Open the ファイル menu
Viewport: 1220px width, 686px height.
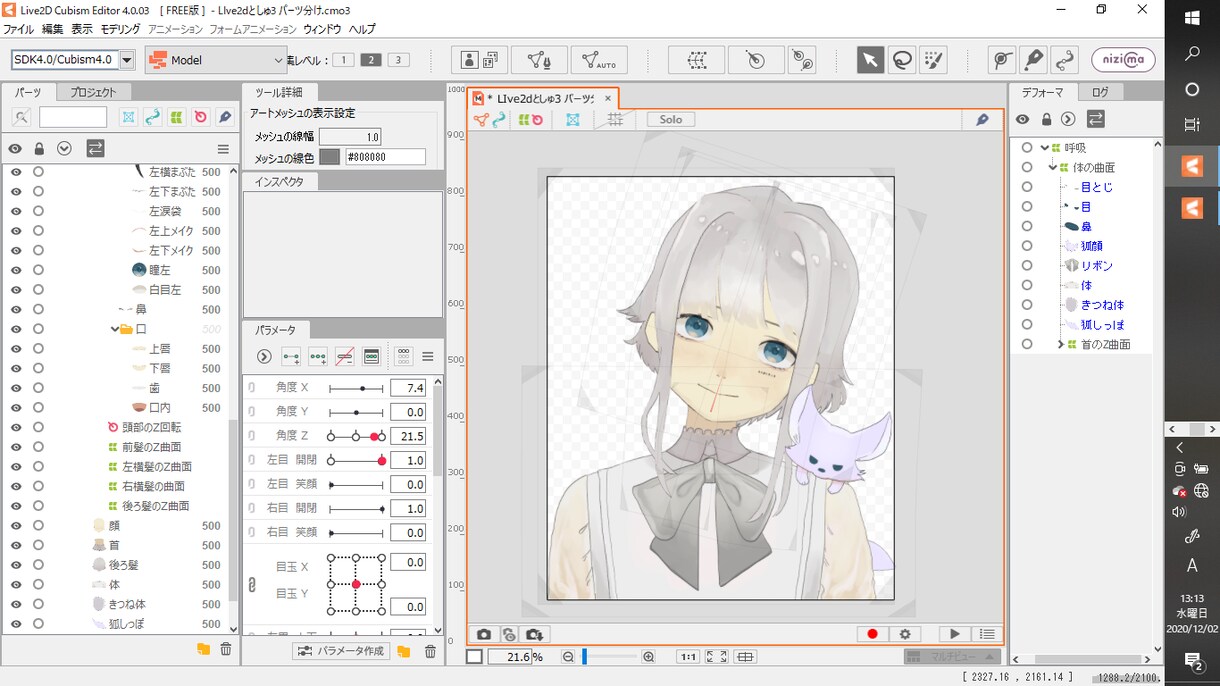(x=18, y=29)
